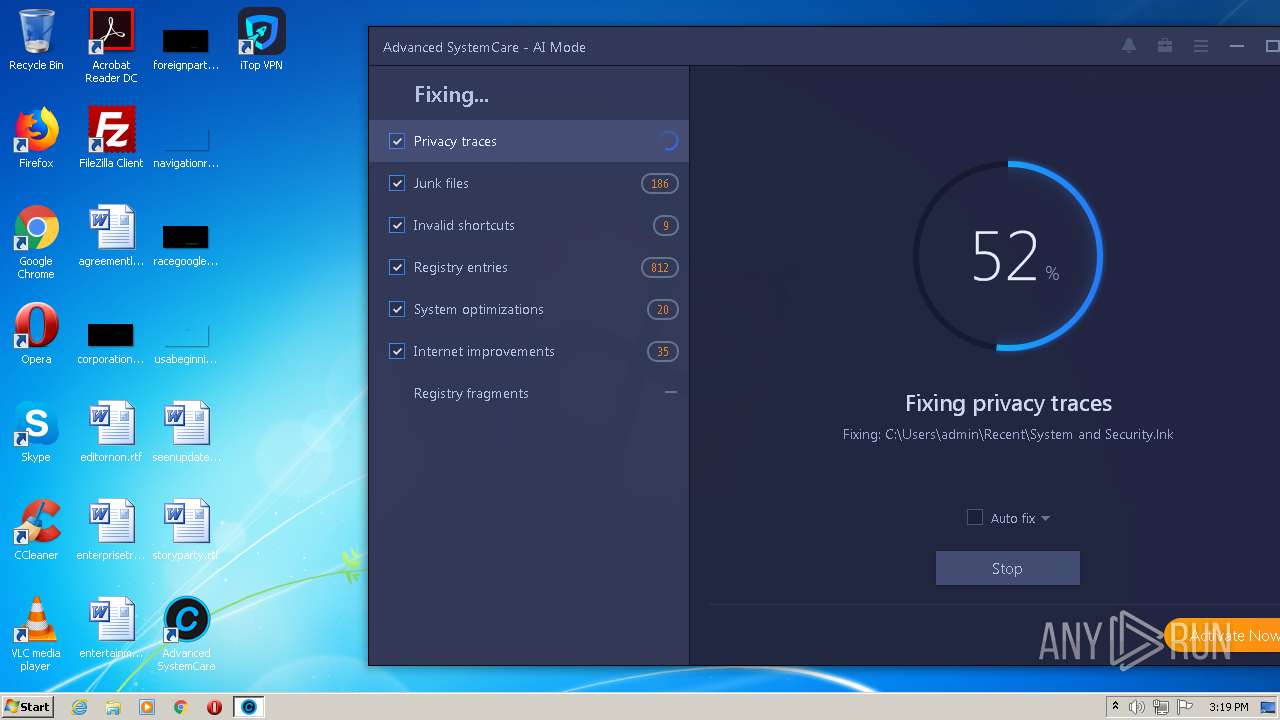The width and height of the screenshot is (1280, 720).
Task: Open Advanced SystemCare desktop shortcut
Action: pos(186,634)
